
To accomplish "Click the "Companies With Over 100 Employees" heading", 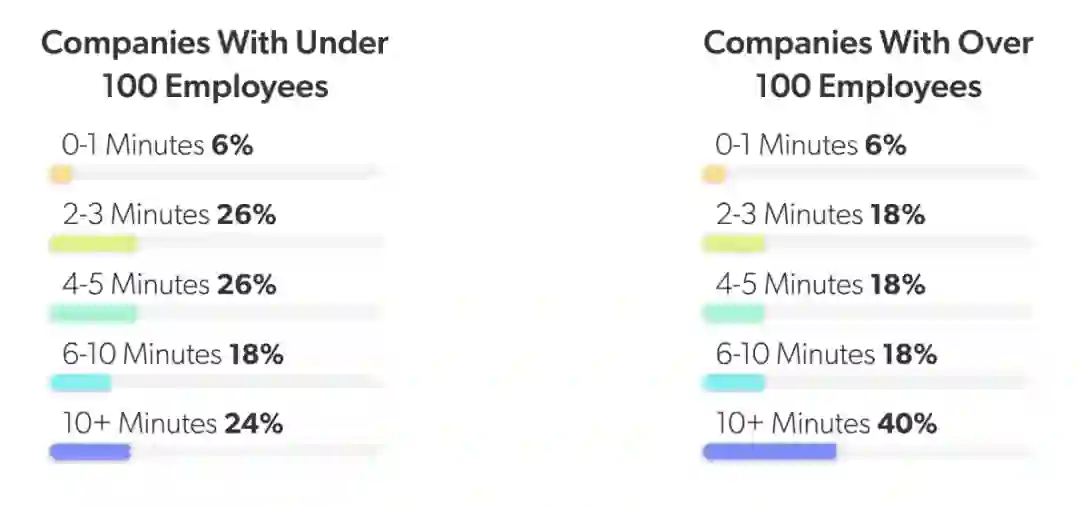I will pyautogui.click(x=867, y=65).
